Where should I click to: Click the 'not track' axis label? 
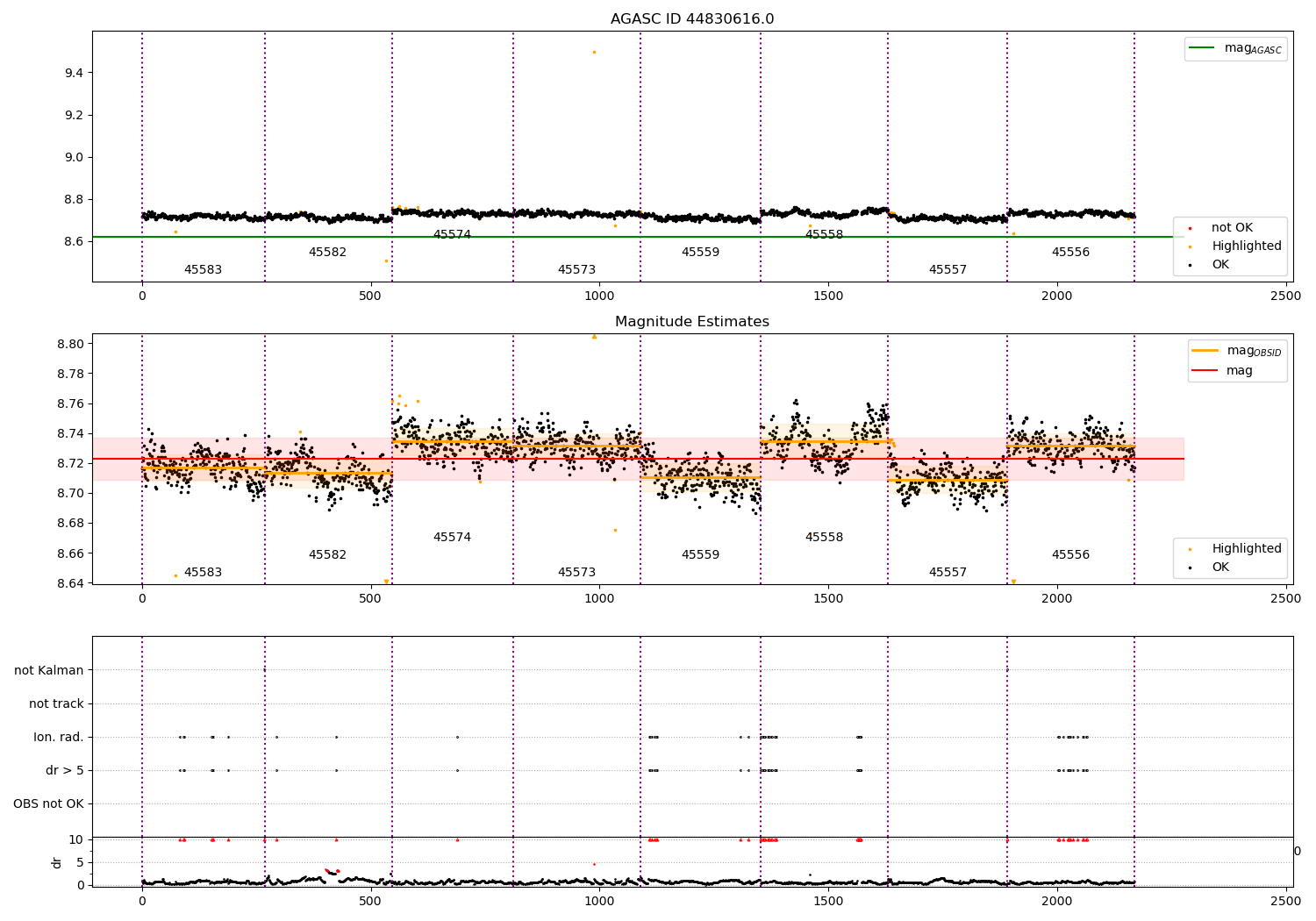click(x=56, y=703)
